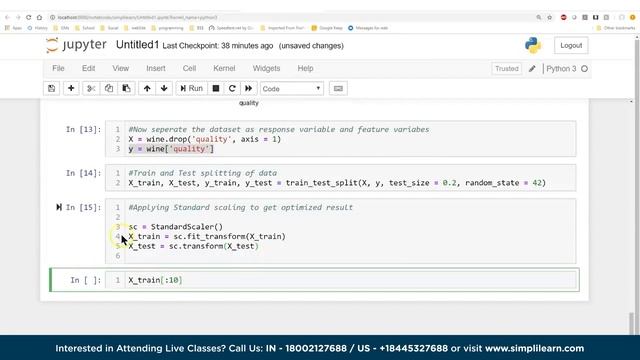
Task: Restart kernel and run all icon
Action: click(x=249, y=89)
